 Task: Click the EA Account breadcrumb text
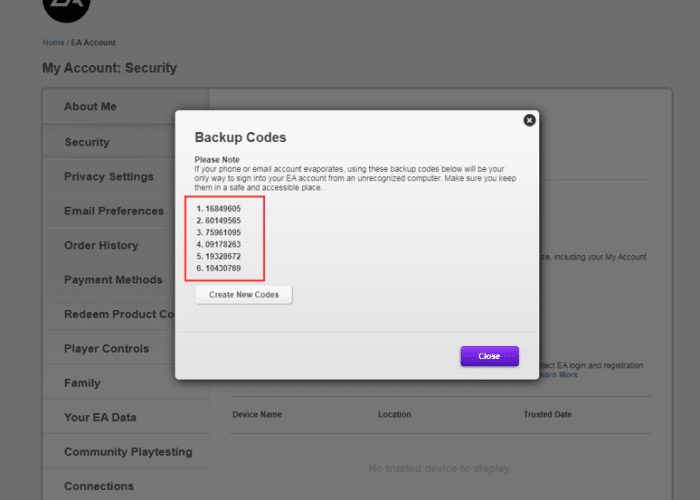[x=93, y=42]
